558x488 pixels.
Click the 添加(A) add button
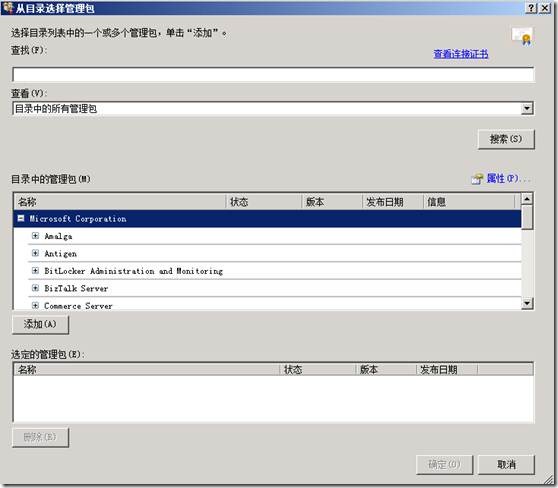coord(40,324)
